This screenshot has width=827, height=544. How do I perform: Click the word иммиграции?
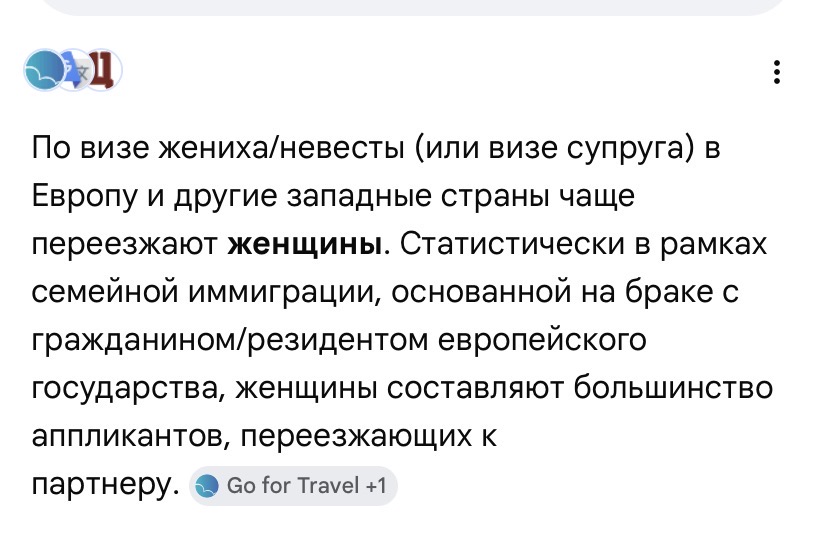coord(284,292)
